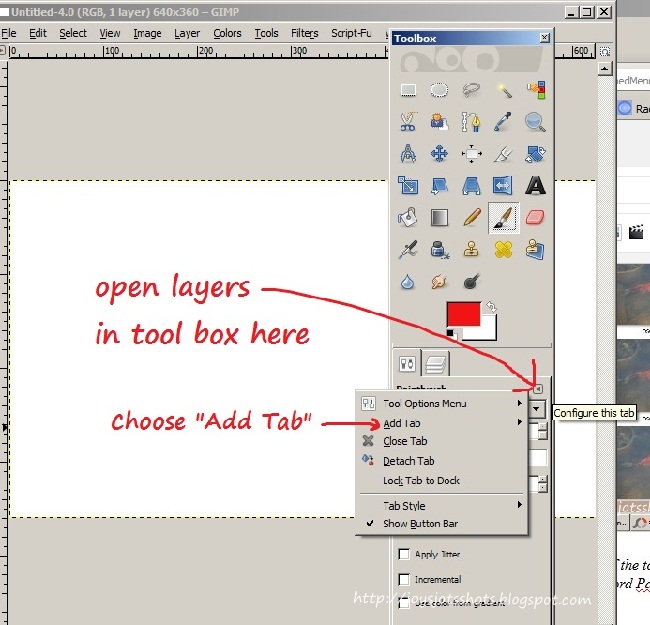Select the Blend gradient tool
Screen dimensions: 650x625
pos(439,217)
